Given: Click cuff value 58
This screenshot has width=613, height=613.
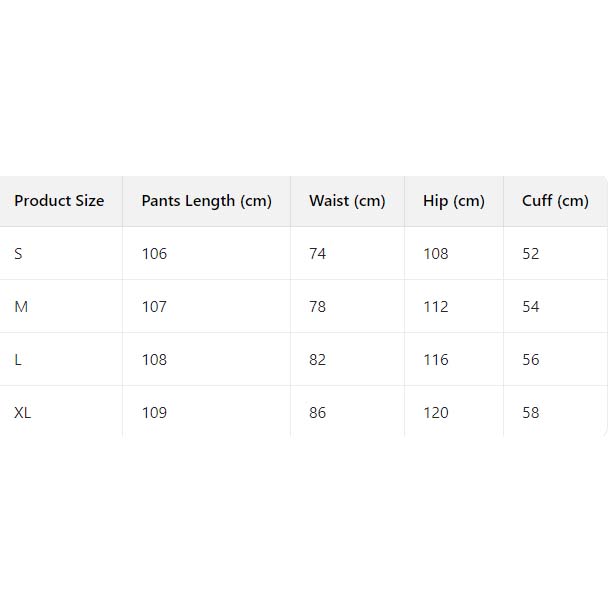Looking at the screenshot, I should 530,413.
